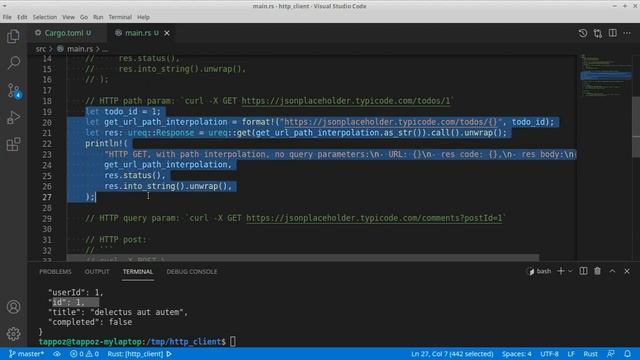Open the editor More Actions menu

627,33
